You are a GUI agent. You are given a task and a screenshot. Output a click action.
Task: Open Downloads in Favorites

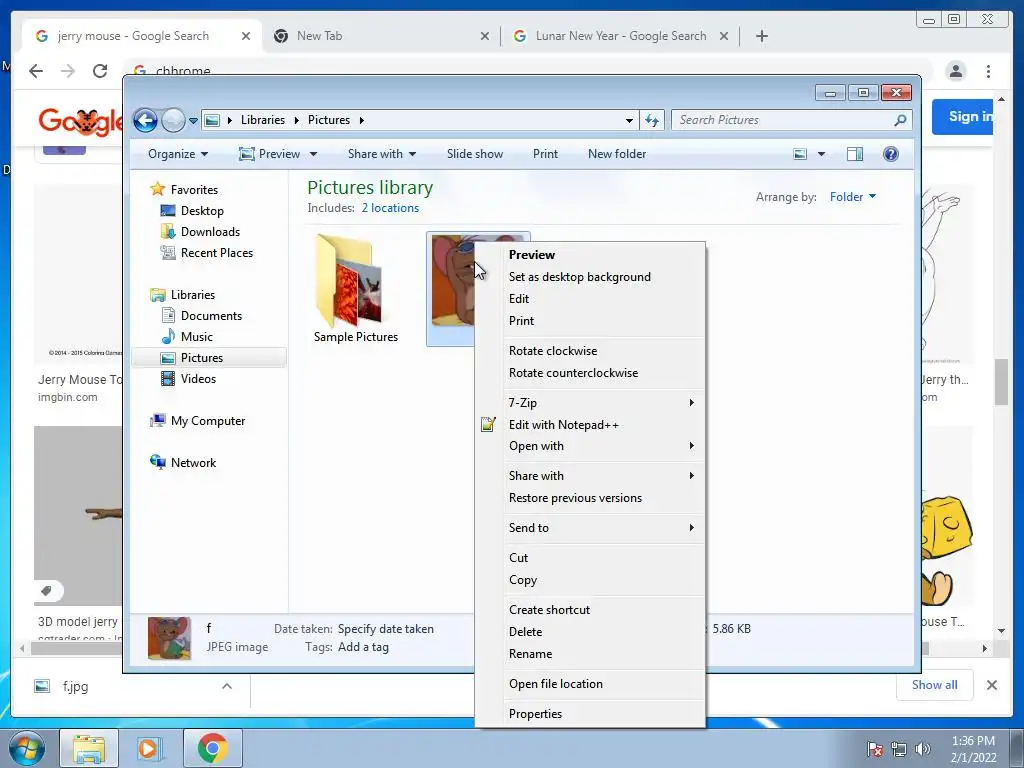(x=210, y=232)
